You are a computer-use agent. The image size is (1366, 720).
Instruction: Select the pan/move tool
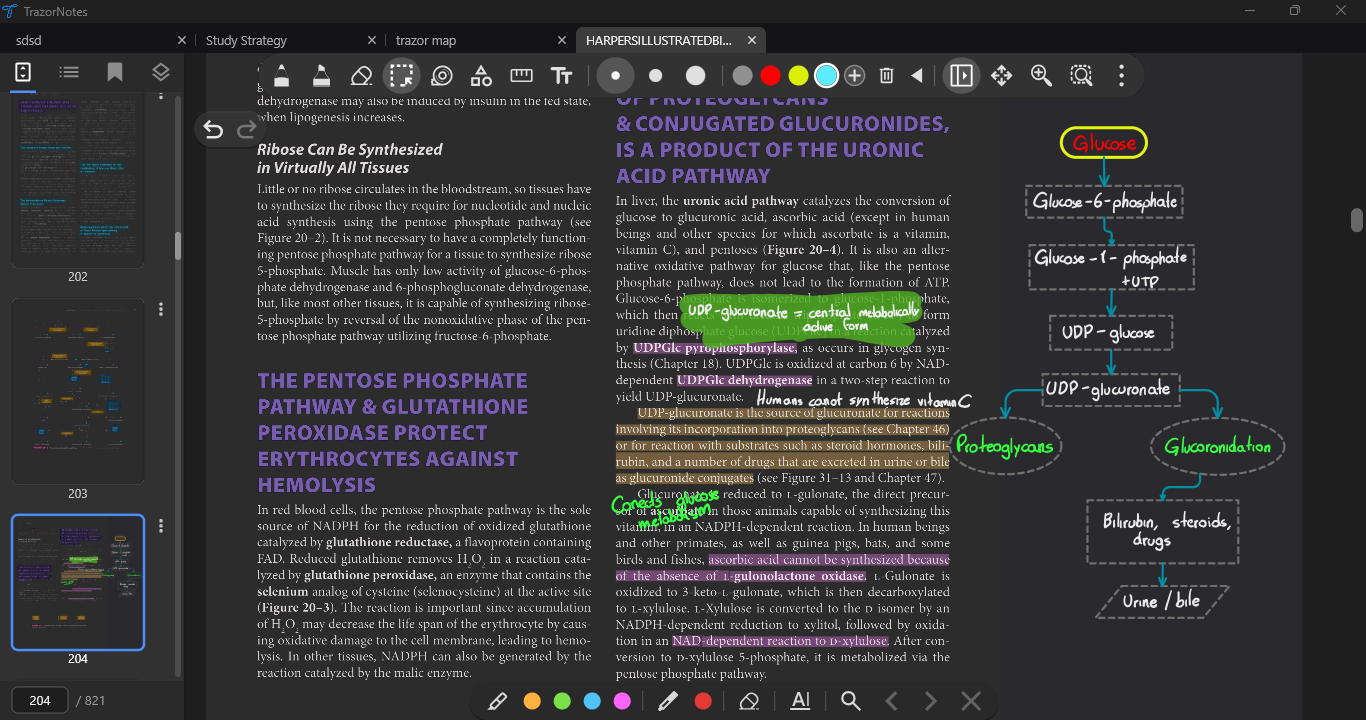coord(1001,75)
